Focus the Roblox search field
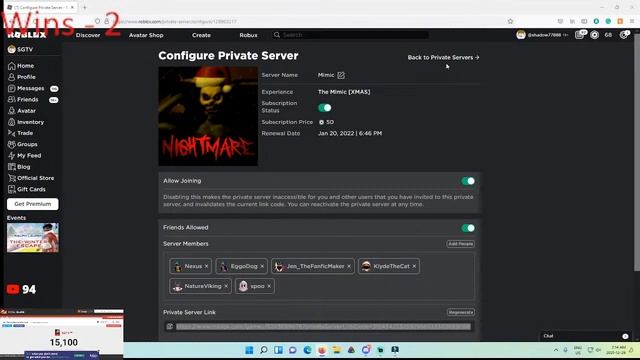This screenshot has width=640, height=360. 351,35
